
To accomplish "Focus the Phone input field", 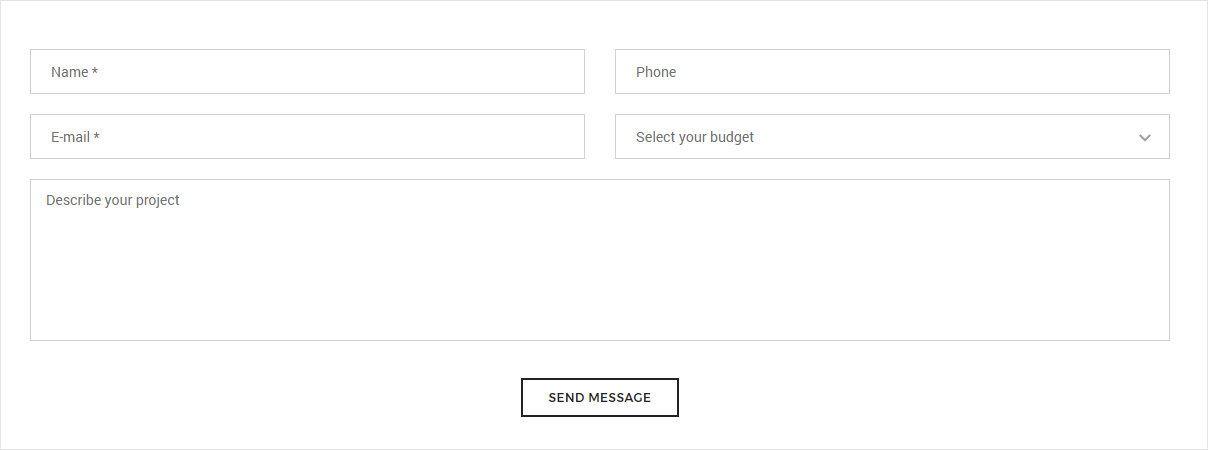I will click(x=892, y=72).
